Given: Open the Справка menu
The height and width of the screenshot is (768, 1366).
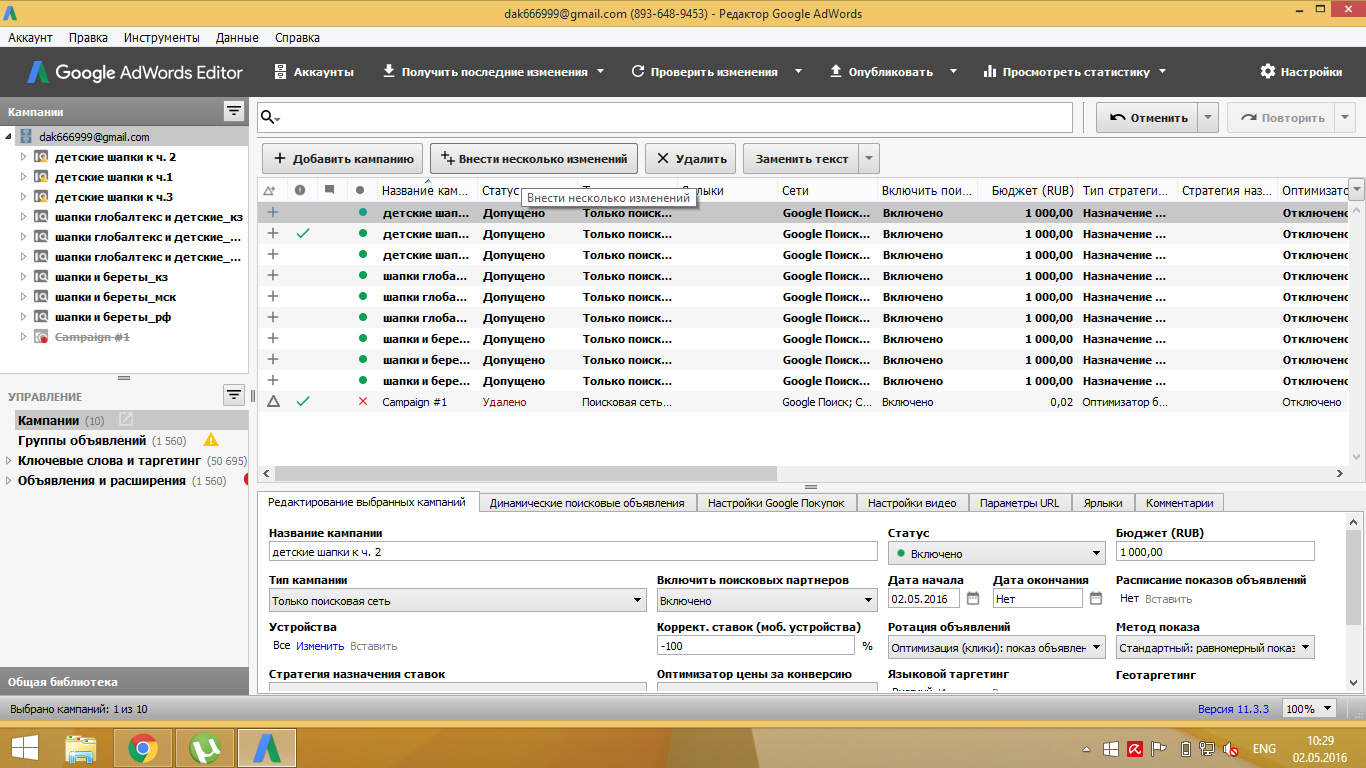Looking at the screenshot, I should click(x=297, y=37).
